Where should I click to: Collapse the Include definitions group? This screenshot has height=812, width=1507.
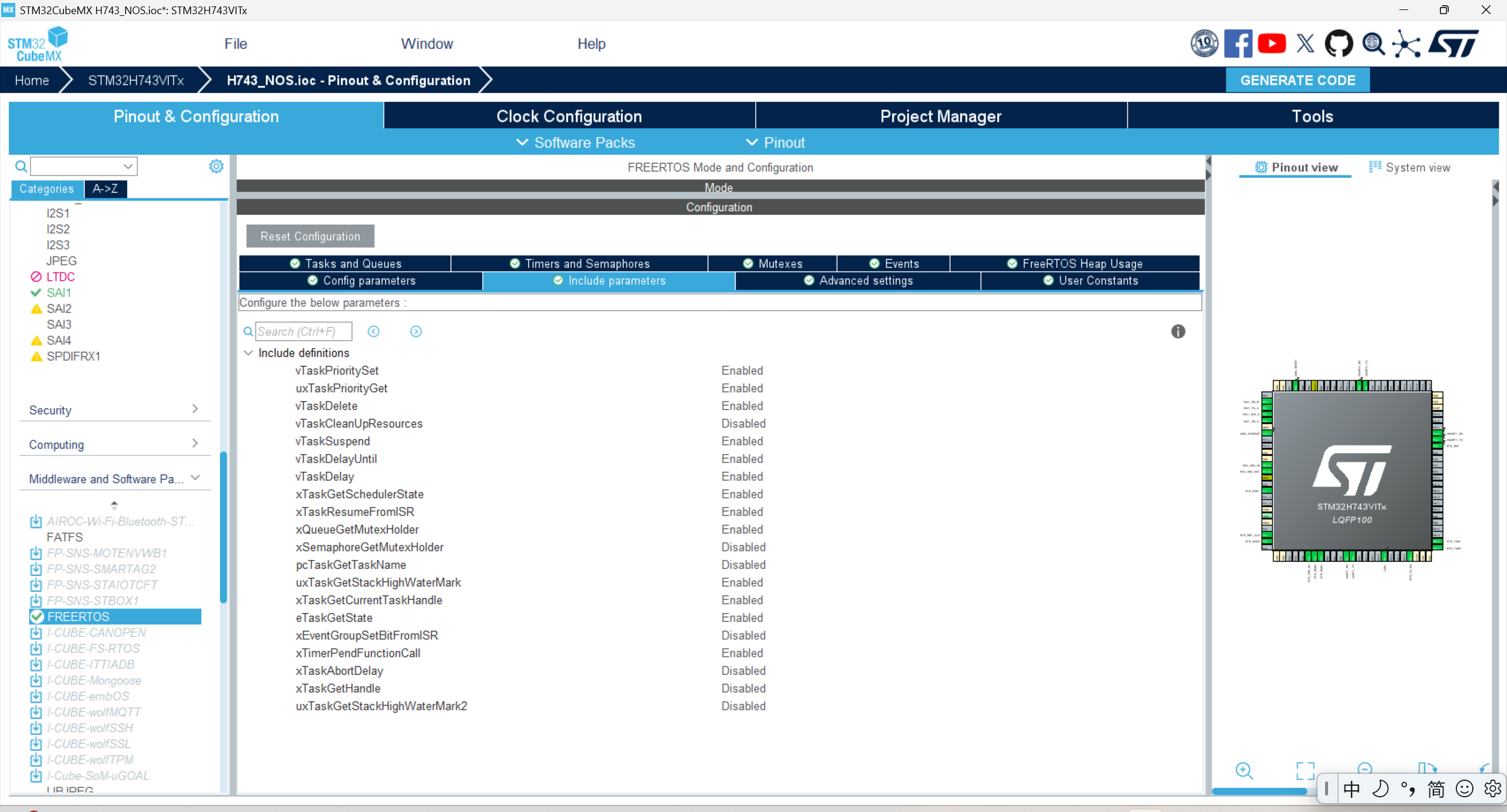coord(248,353)
